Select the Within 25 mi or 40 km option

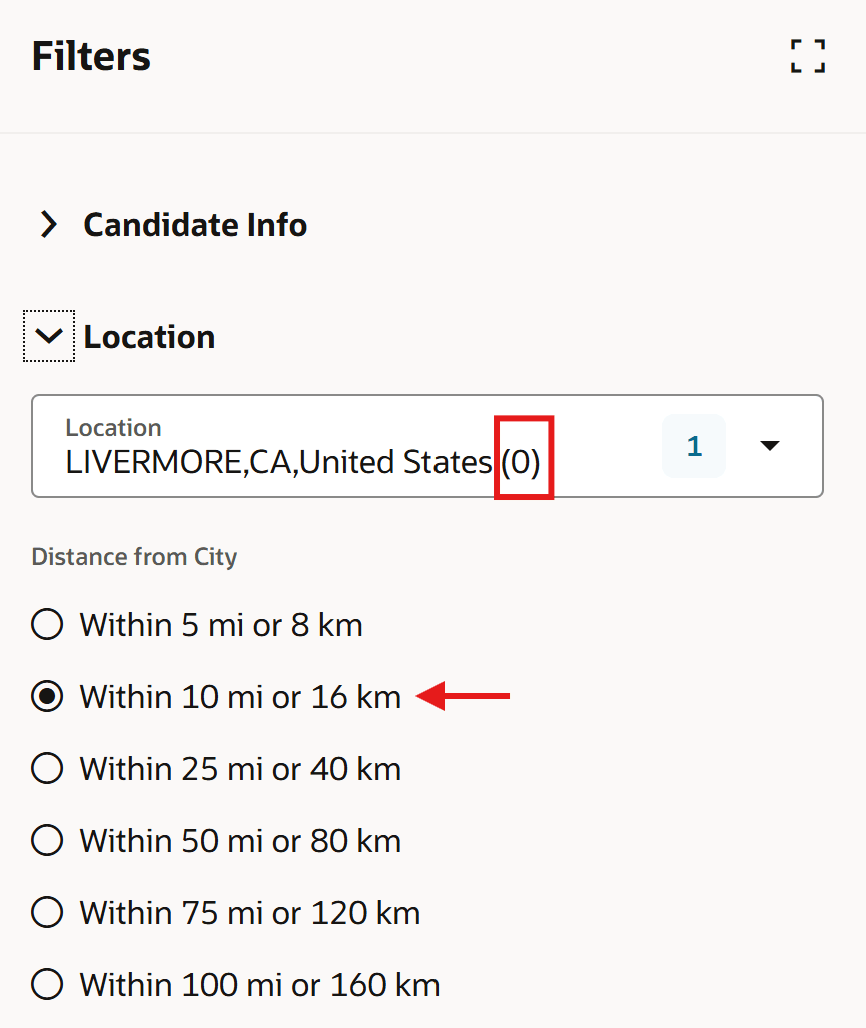[x=46, y=768]
